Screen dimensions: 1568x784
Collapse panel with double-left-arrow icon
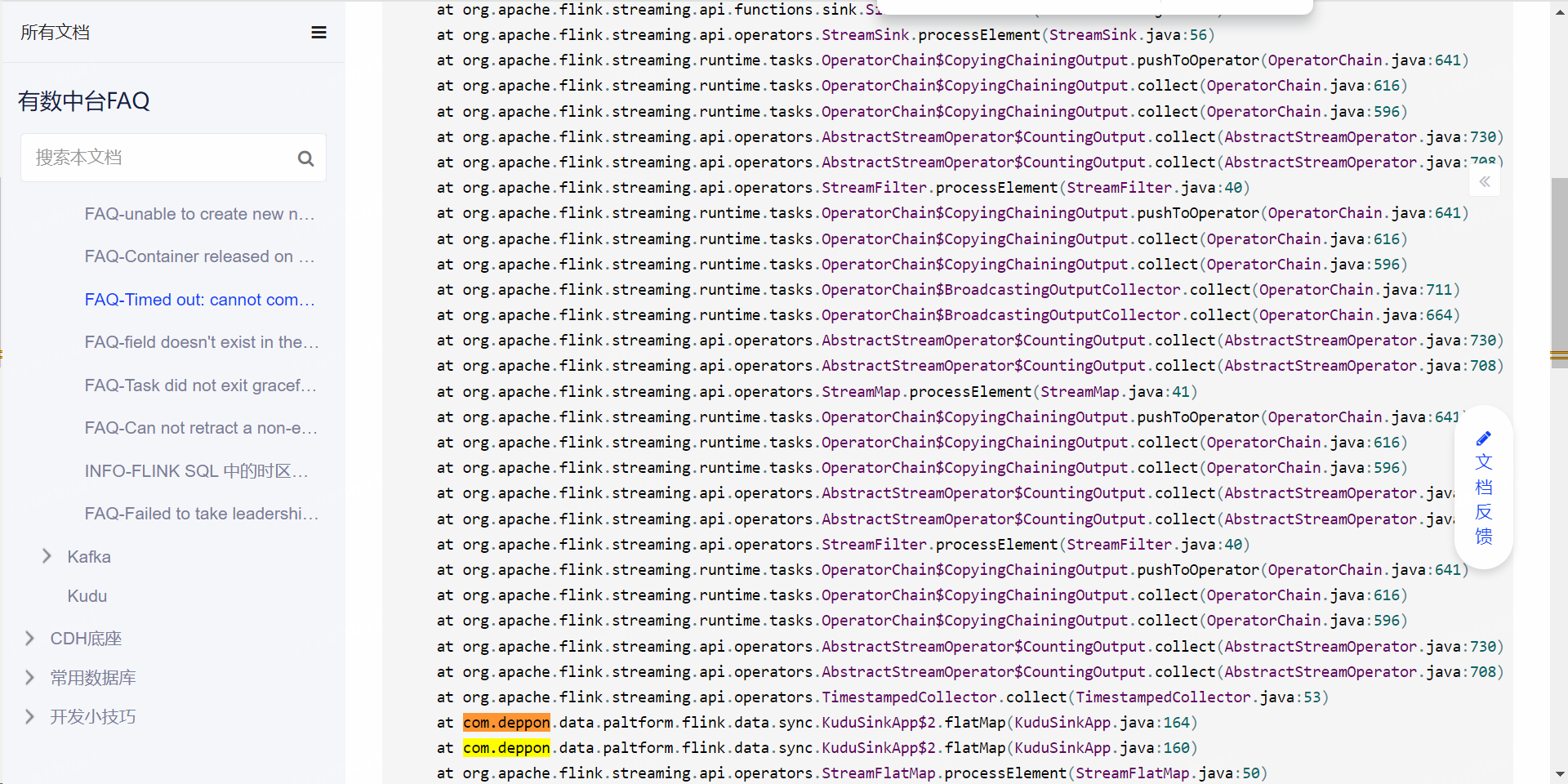(1485, 182)
